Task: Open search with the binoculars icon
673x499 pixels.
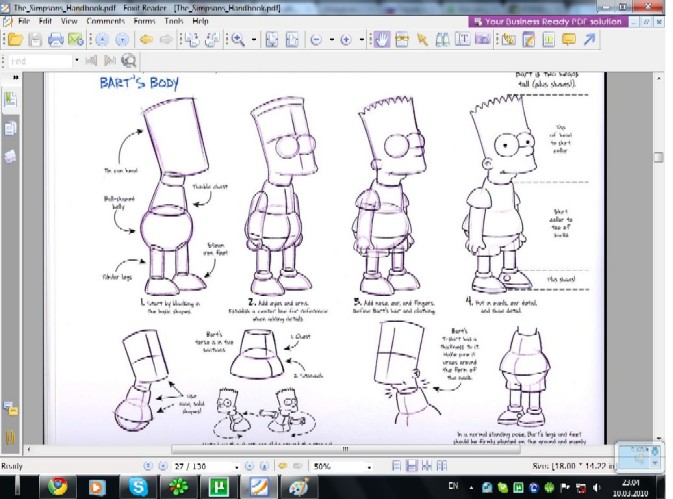Action: point(443,40)
